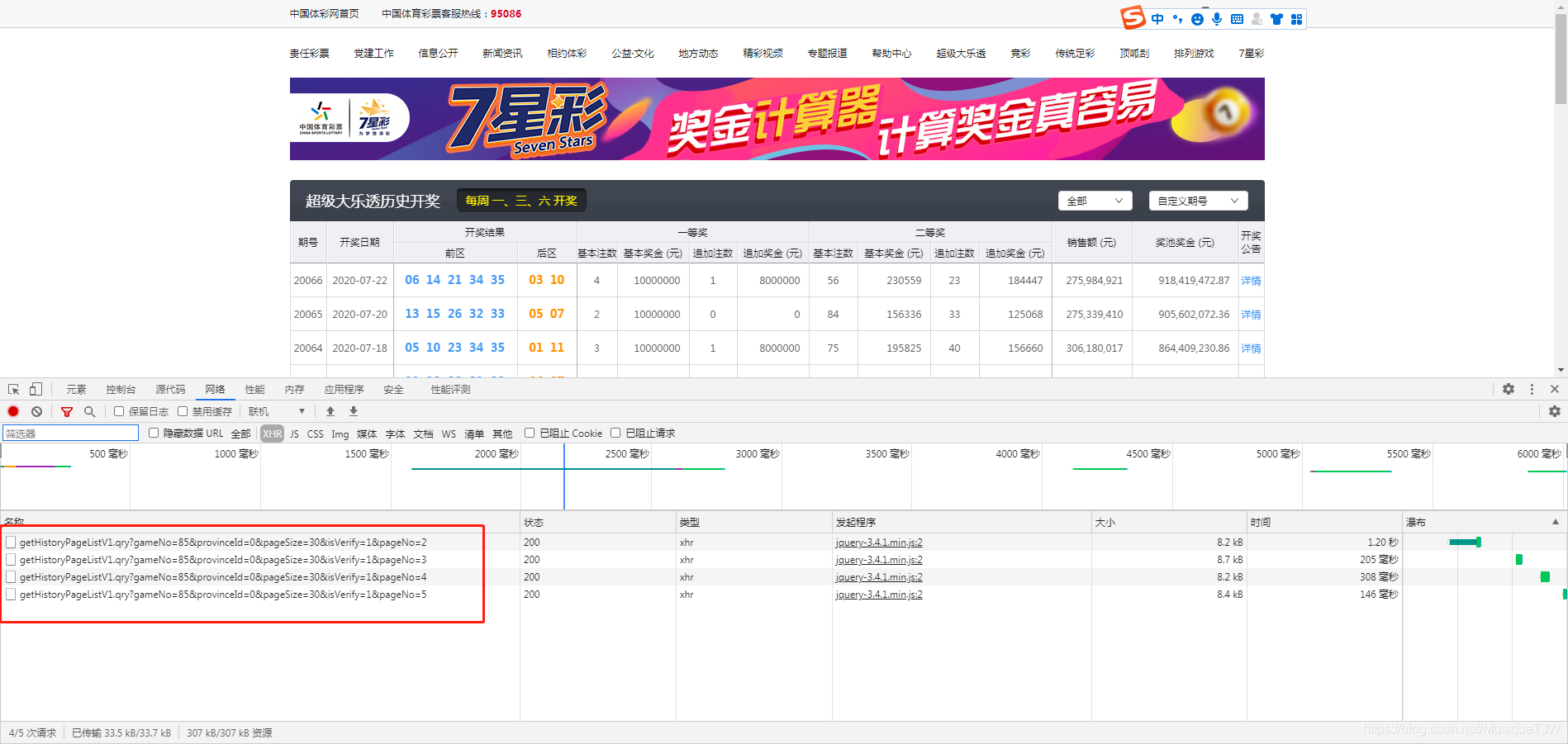The width and height of the screenshot is (1568, 744).
Task: Open Sogou skin shirt icon
Action: tap(1276, 19)
